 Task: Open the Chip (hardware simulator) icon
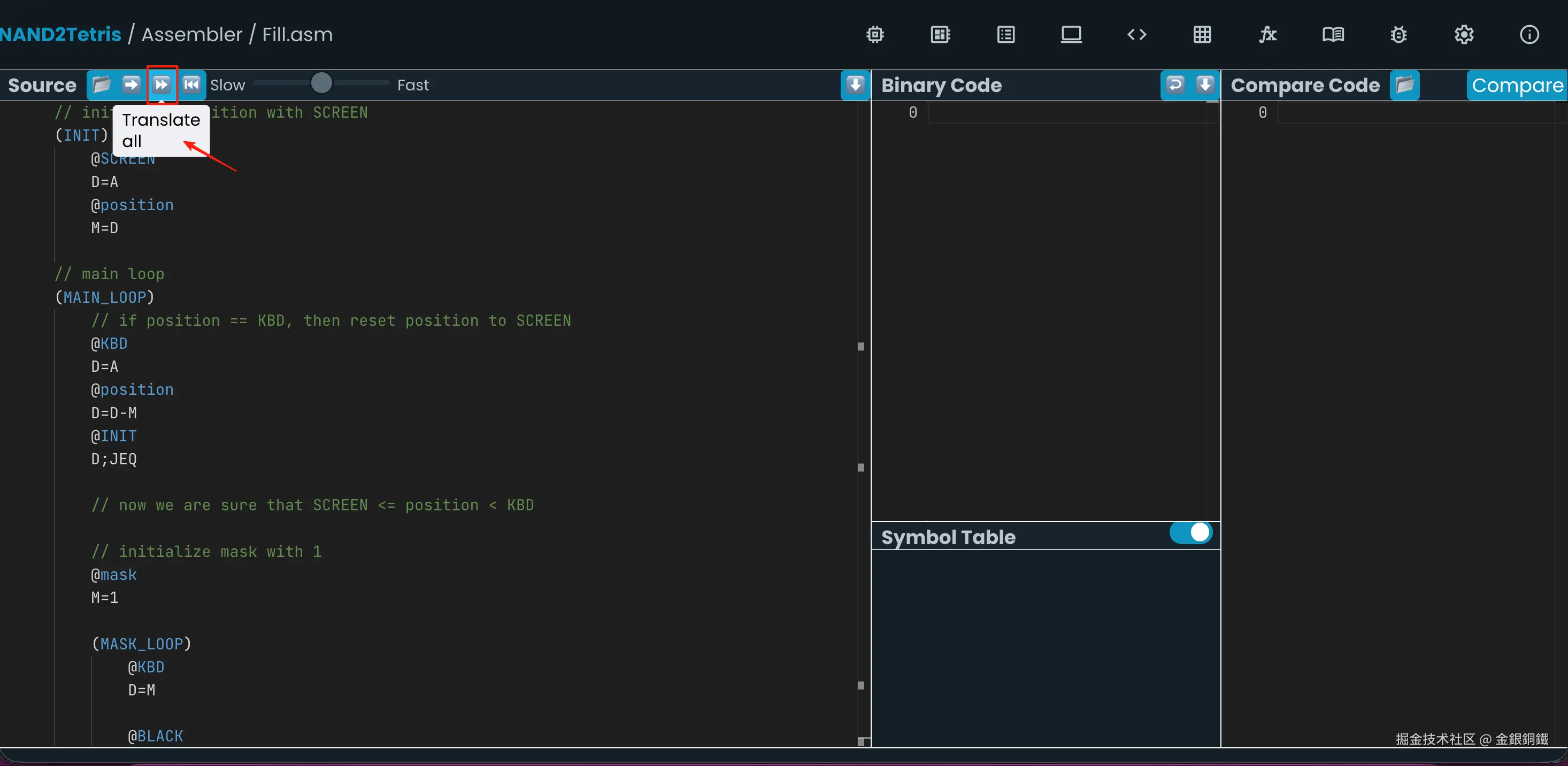(875, 35)
